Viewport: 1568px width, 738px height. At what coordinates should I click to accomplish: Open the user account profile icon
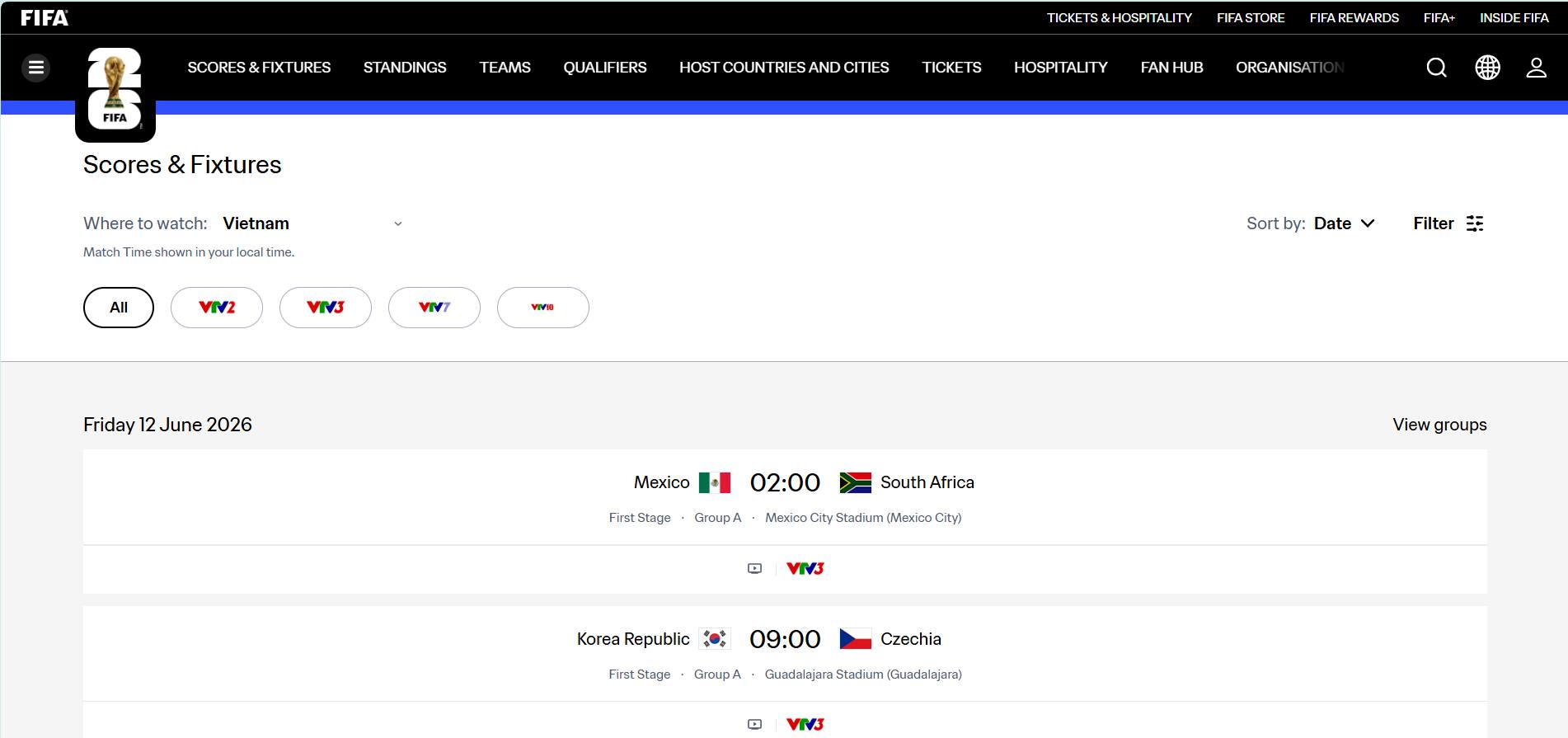pyautogui.click(x=1536, y=68)
